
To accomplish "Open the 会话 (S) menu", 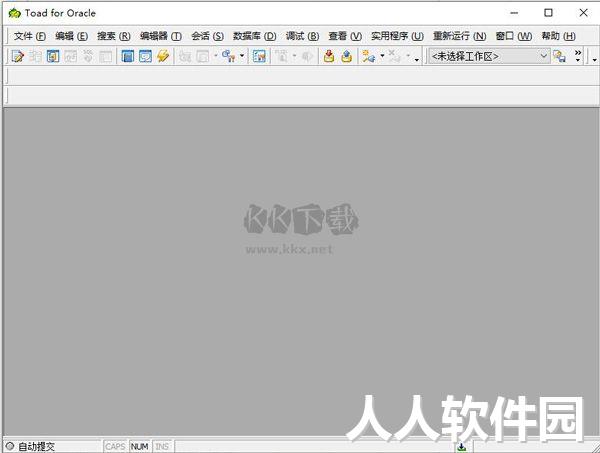I will (207, 36).
